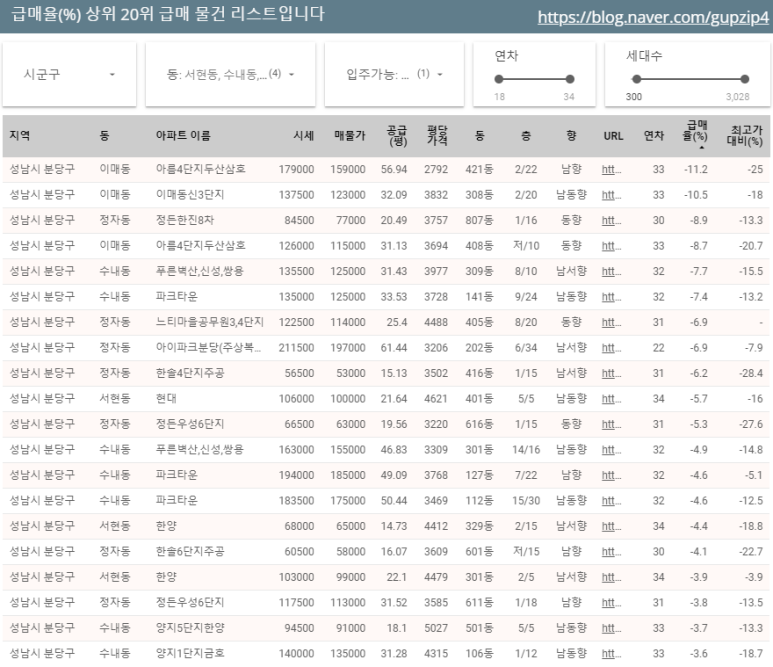Image resolution: width=773 pixels, height=667 pixels.
Task: Open URL link for 느티마을공무원3,4단지 row
Action: [611, 322]
